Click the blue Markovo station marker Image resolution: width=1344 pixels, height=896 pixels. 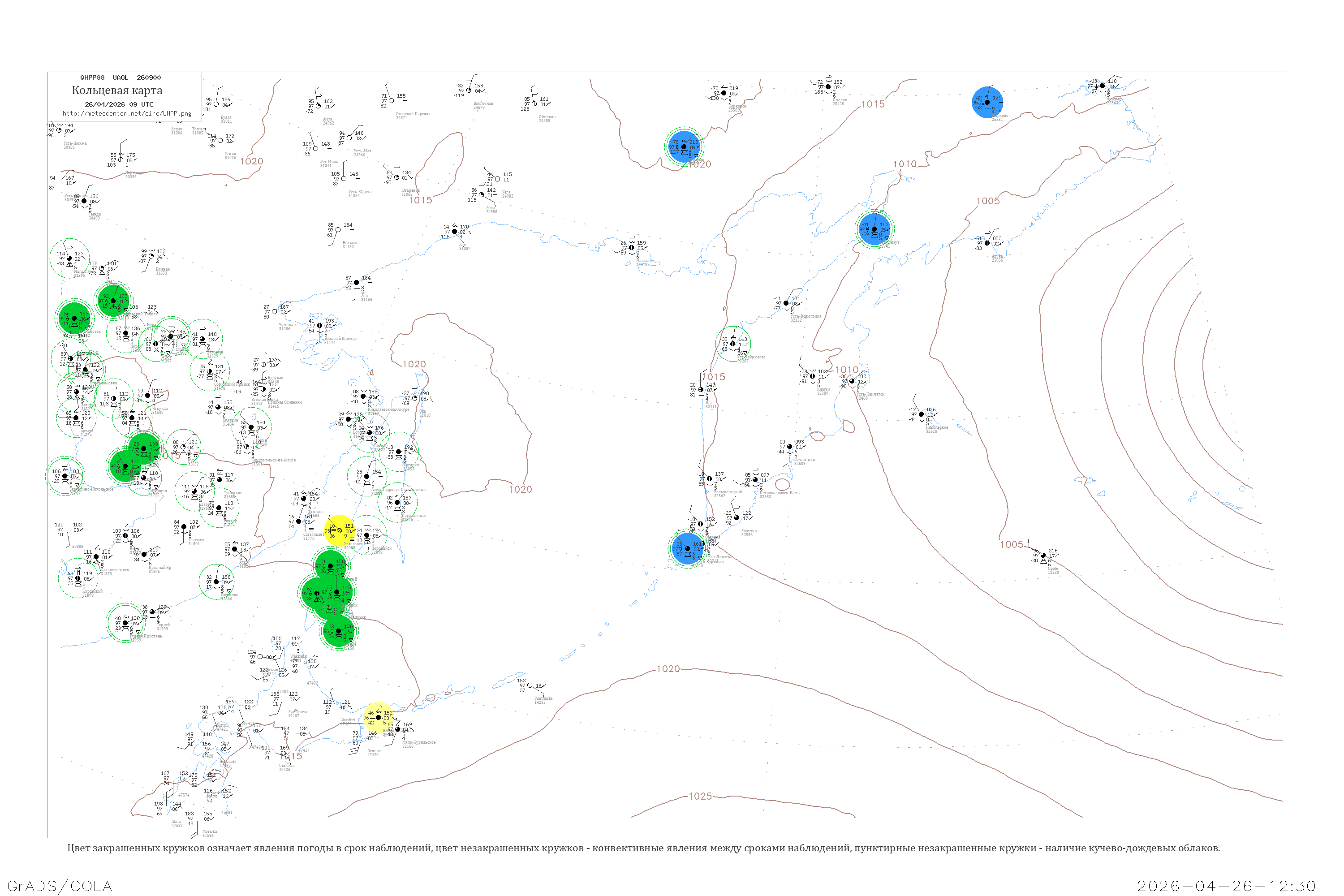pos(987,102)
